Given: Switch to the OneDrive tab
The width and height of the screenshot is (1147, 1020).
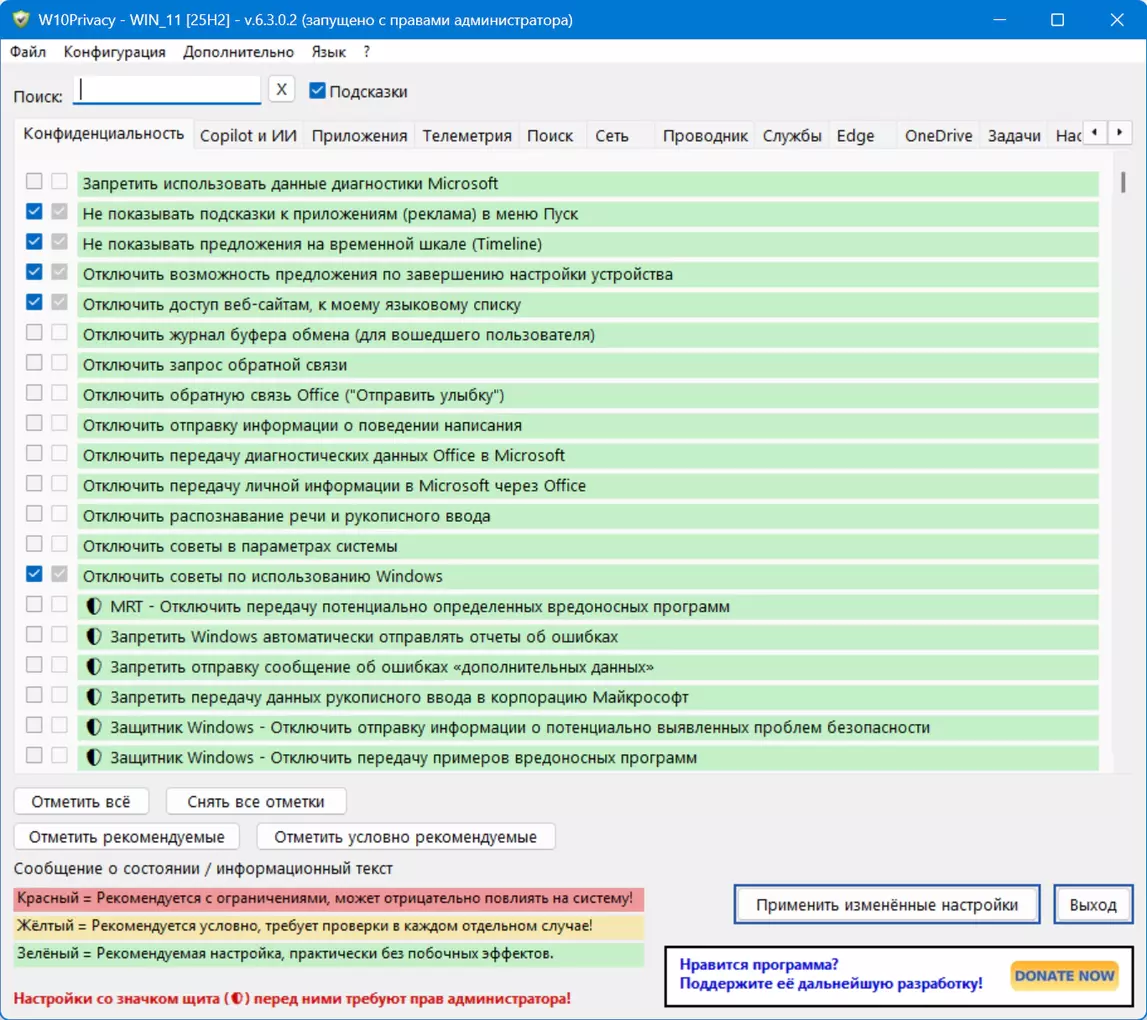Looking at the screenshot, I should (x=939, y=135).
